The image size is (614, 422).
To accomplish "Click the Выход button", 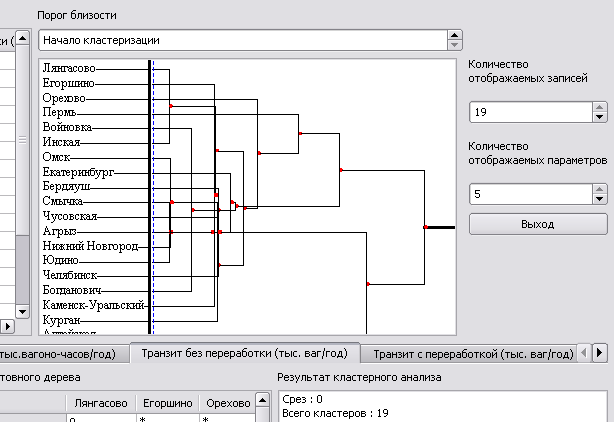I will (x=537, y=224).
